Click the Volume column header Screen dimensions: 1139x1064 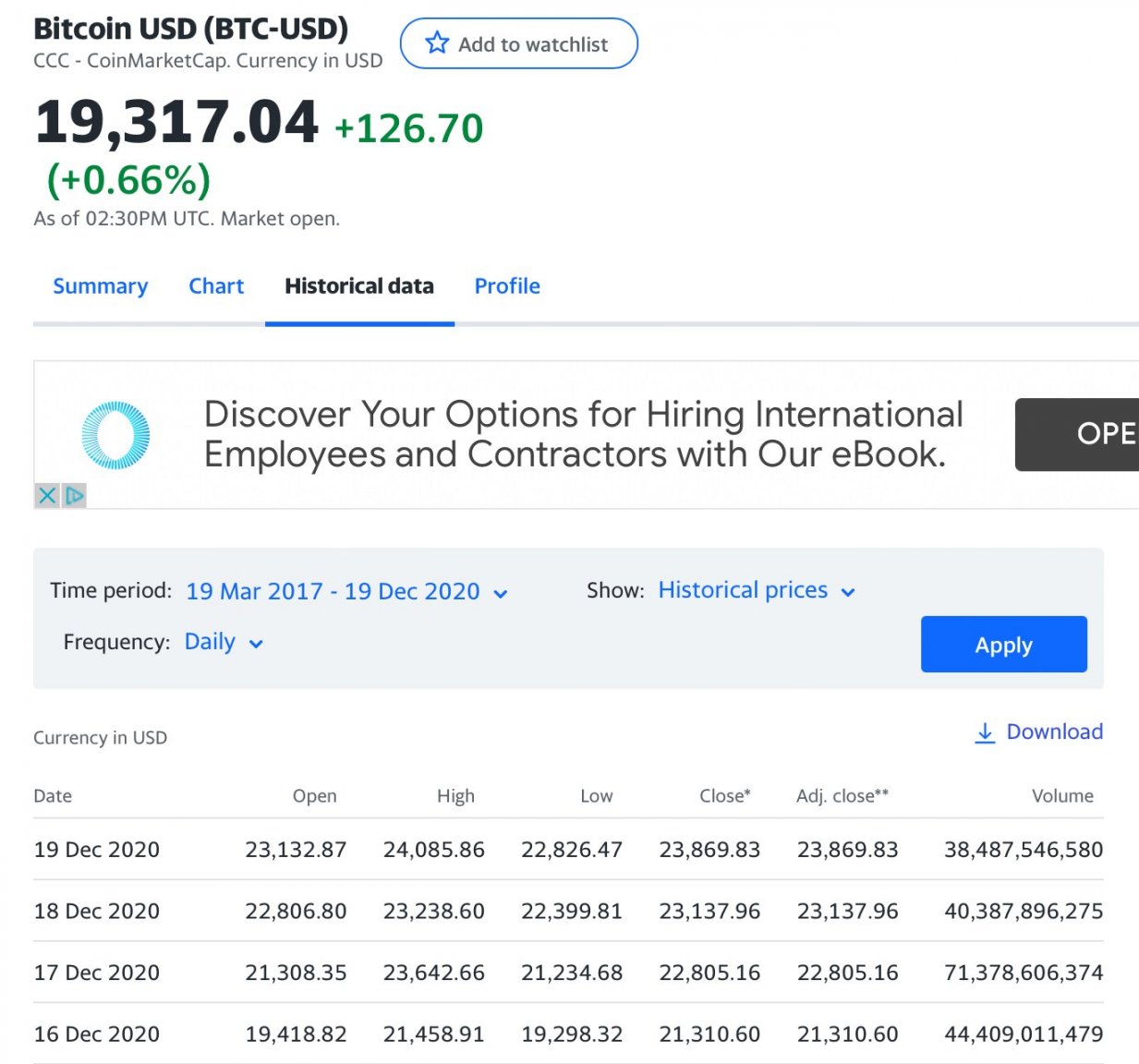(1062, 796)
